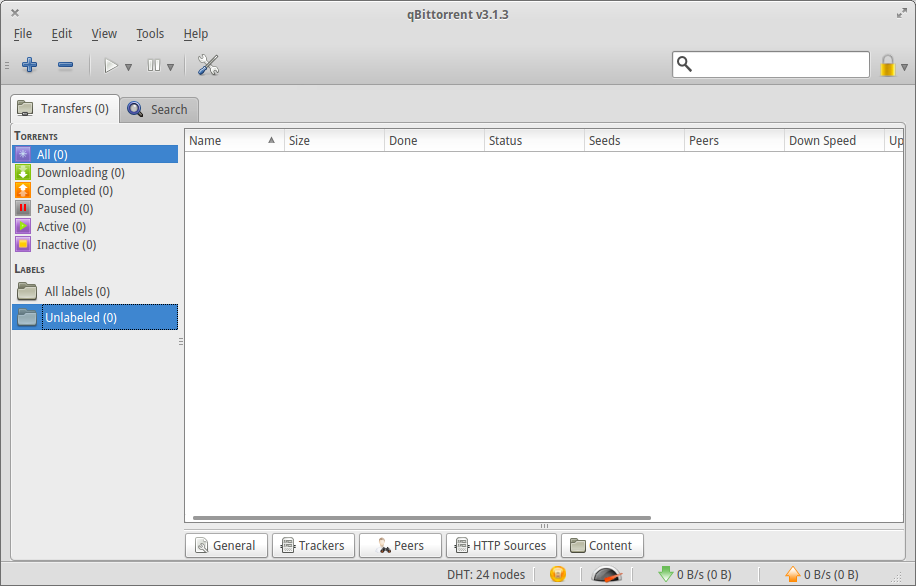Image resolution: width=916 pixels, height=586 pixels.
Task: Select the Unlabeled (0) entry
Action: pyautogui.click(x=95, y=317)
